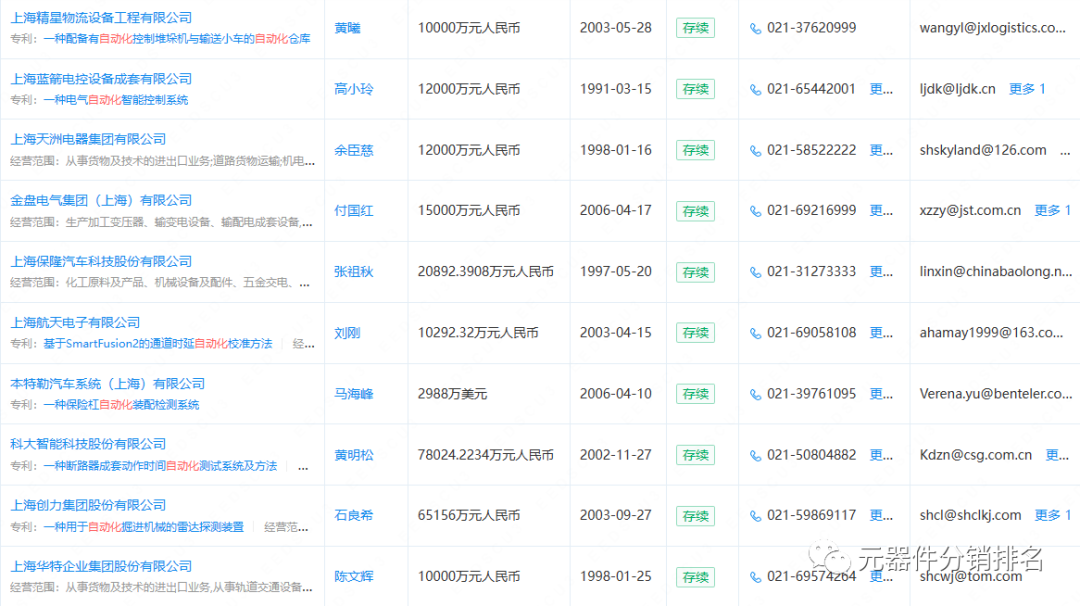Show more emails next to Kdzn@csg.com.cn
Screen dimensions: 1080x606
coord(1057,454)
